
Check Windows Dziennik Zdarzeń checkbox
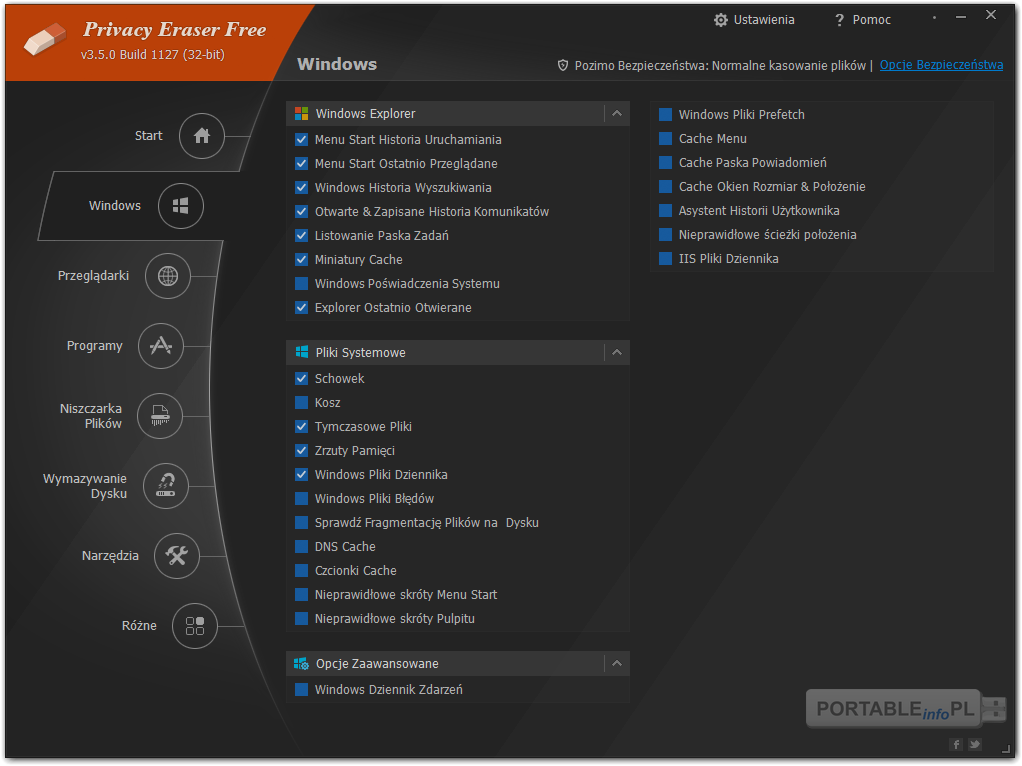tap(301, 689)
